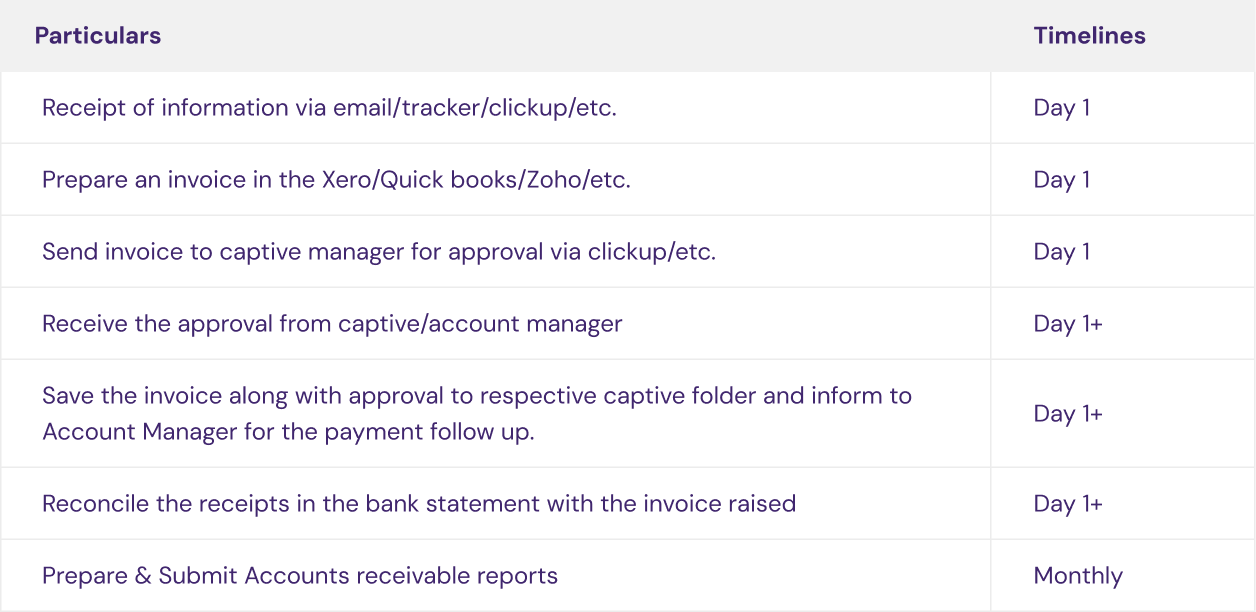1256x612 pixels.
Task: Click 'Account Manager for the payment follow up' line
Action: click(288, 432)
